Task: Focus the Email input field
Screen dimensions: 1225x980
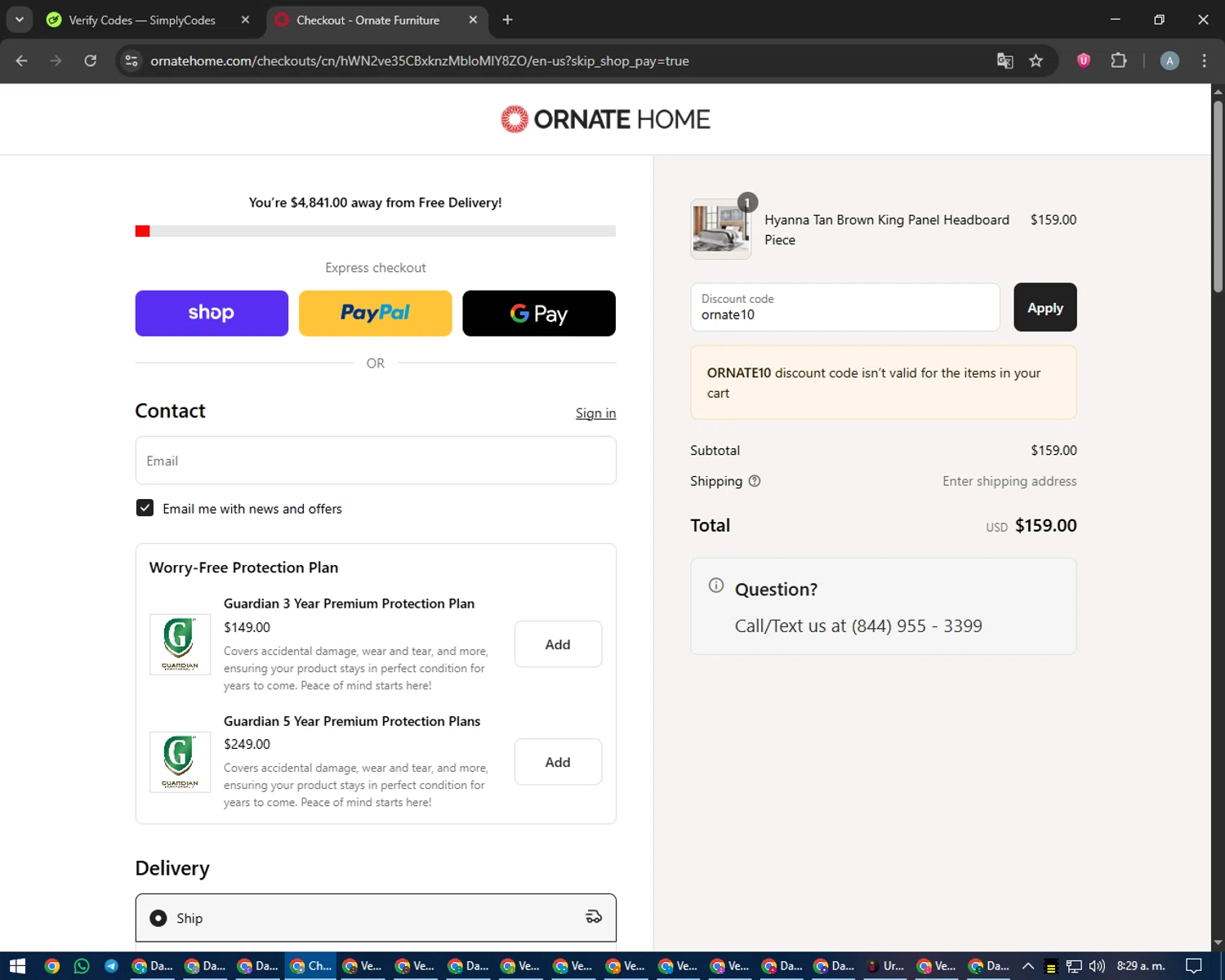Action: pyautogui.click(x=376, y=461)
